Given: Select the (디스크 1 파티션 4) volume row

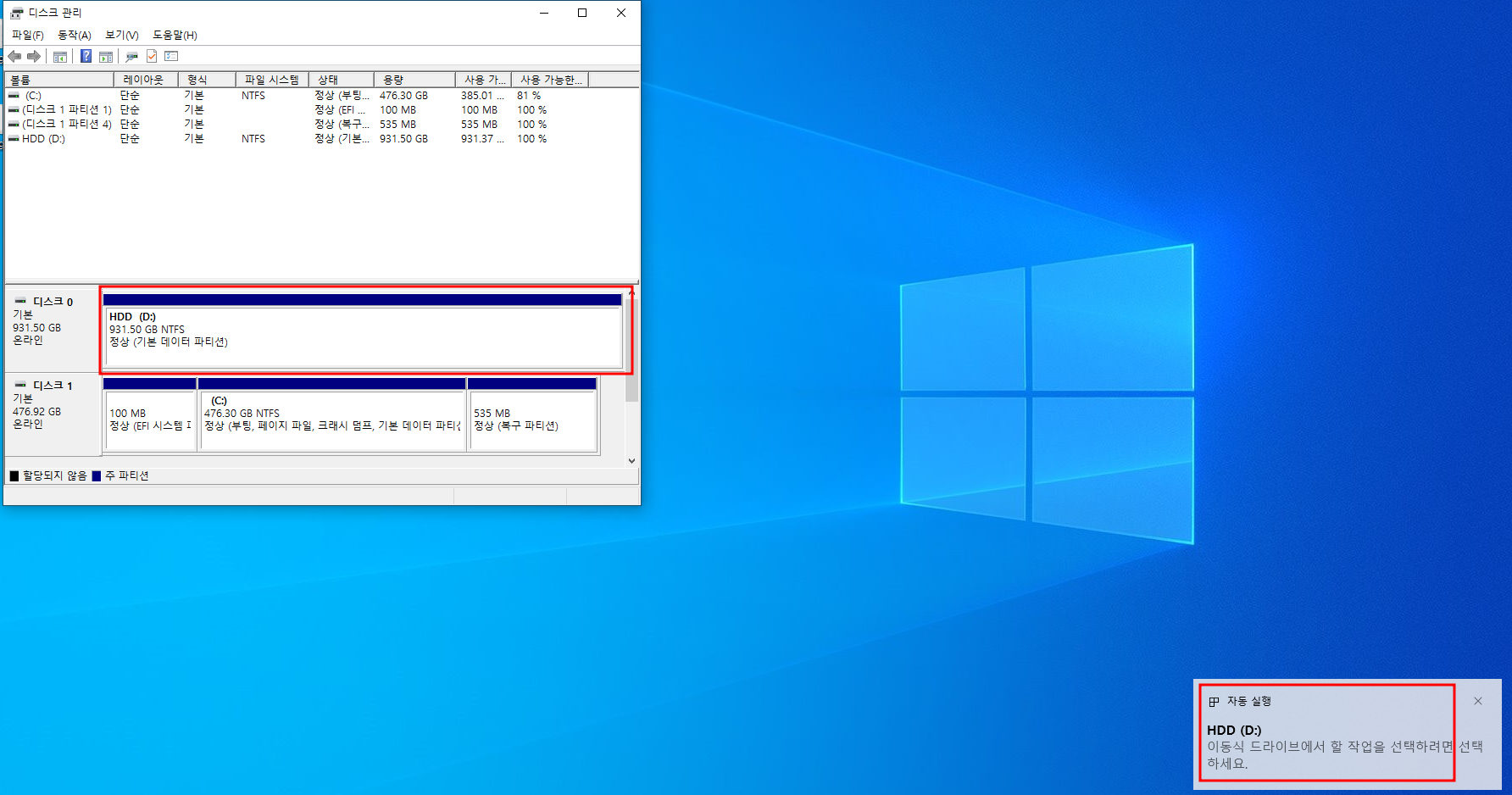Looking at the screenshot, I should pyautogui.click(x=67, y=125).
